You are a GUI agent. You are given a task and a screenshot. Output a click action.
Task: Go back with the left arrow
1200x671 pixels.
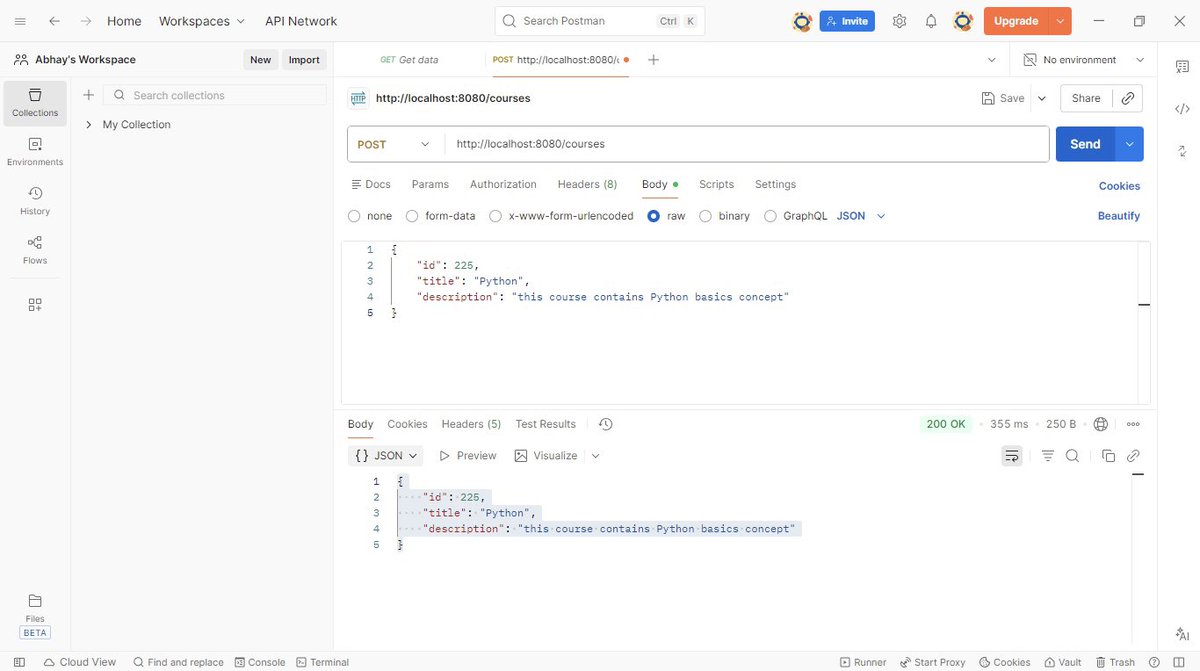coord(54,21)
